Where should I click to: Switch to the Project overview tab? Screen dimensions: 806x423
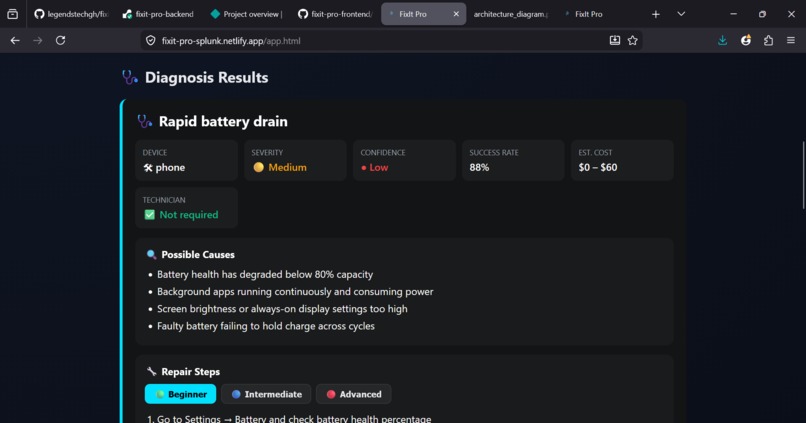247,14
